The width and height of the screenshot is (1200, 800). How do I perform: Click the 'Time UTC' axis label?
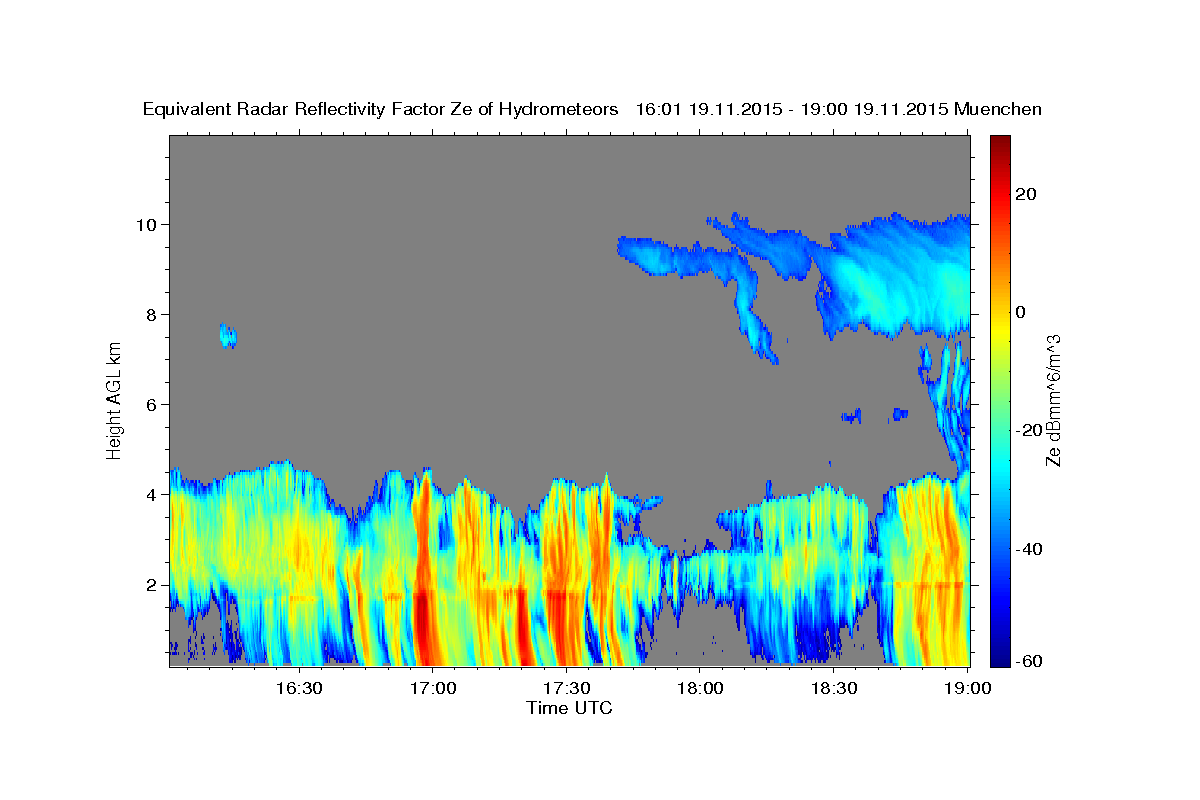point(569,708)
